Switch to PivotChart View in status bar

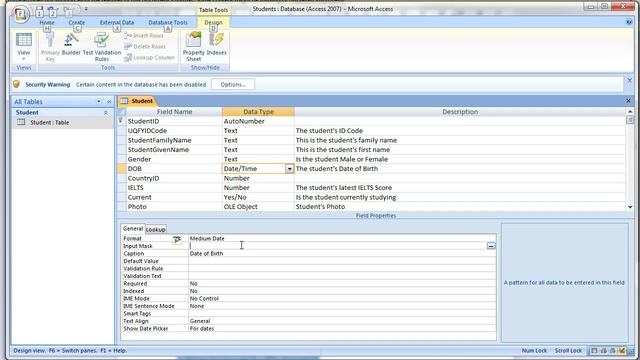click(x=613, y=351)
